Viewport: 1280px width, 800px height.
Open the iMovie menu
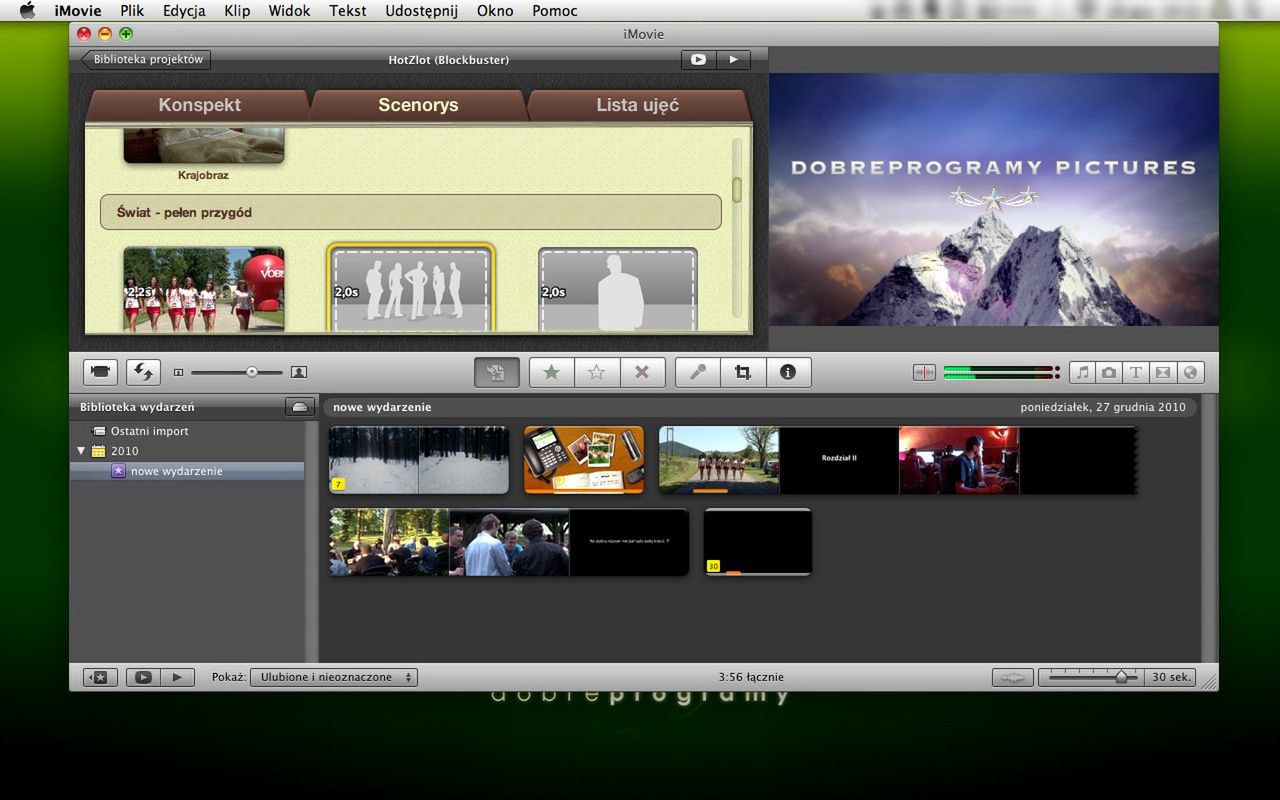77,11
